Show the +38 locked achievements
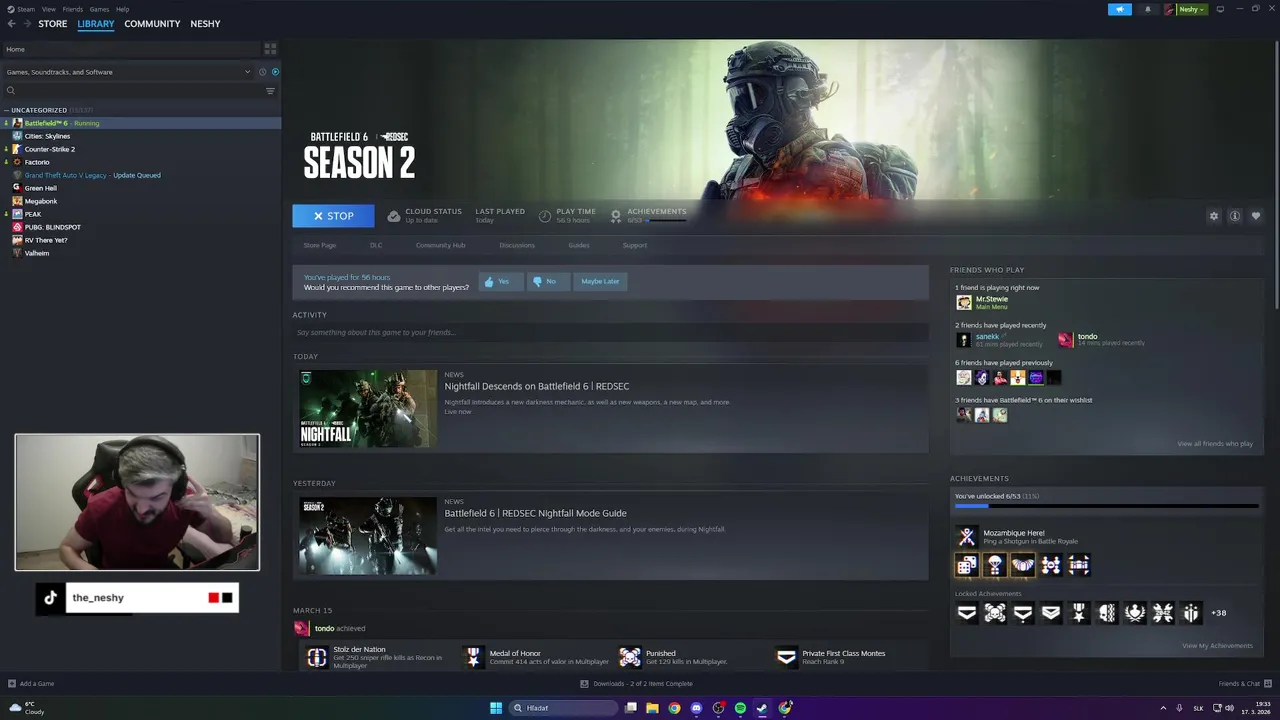 pyautogui.click(x=1218, y=613)
